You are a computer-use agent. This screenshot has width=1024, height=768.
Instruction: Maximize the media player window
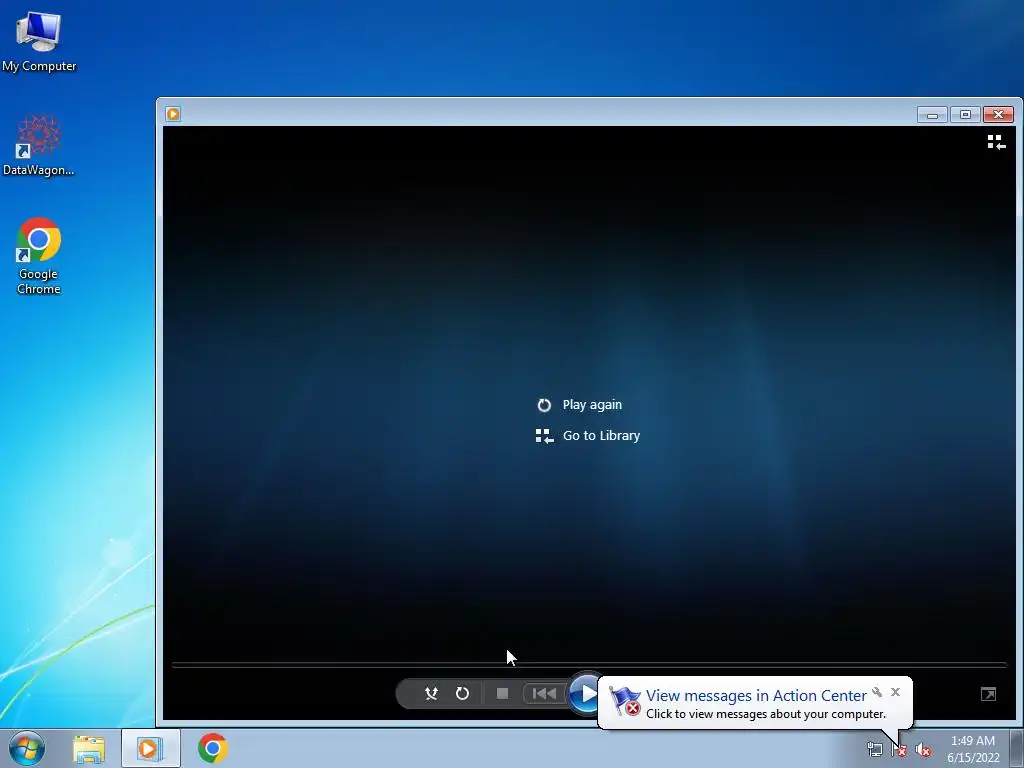[965, 115]
